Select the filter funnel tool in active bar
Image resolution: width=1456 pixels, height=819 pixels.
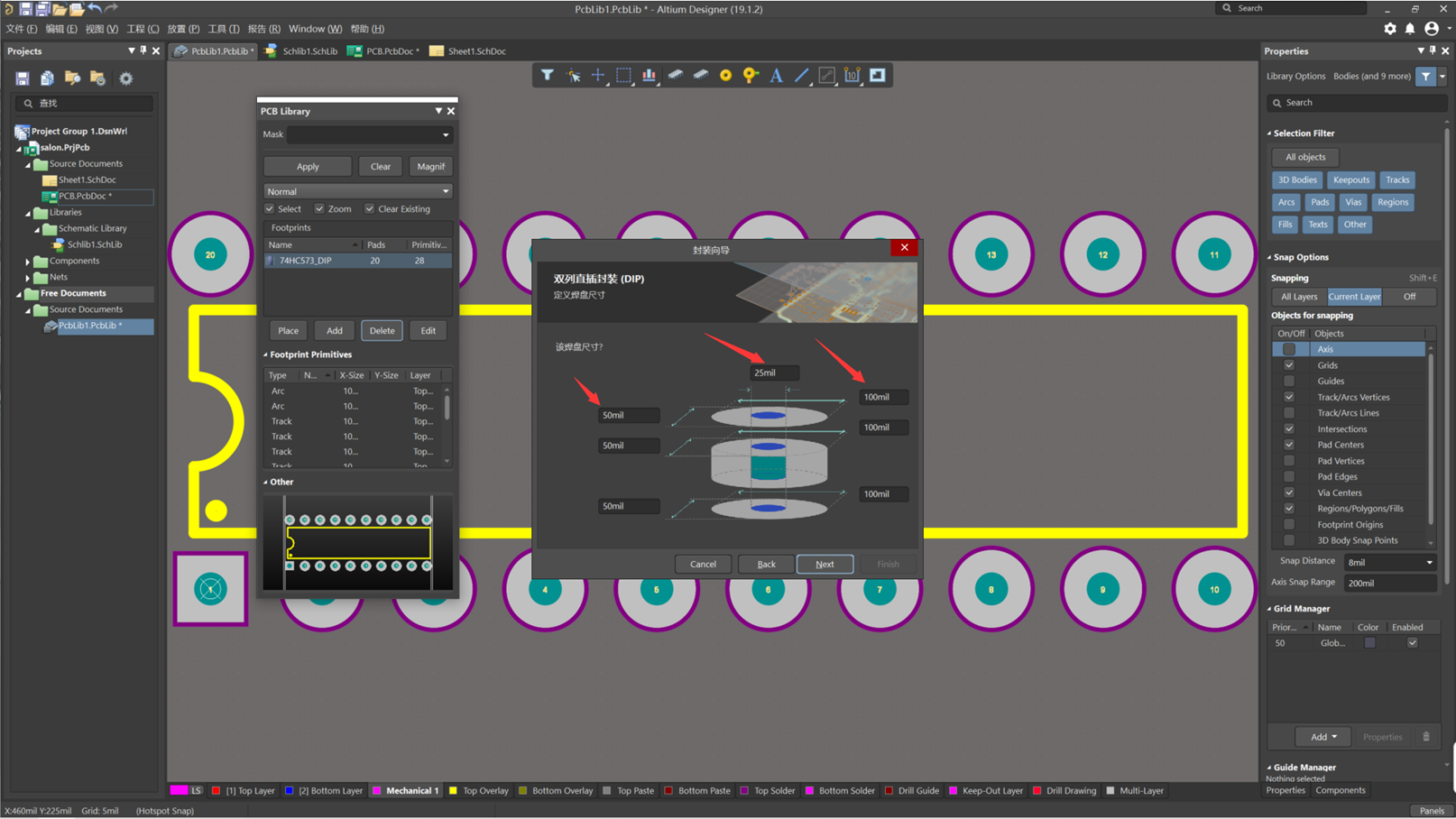click(548, 75)
